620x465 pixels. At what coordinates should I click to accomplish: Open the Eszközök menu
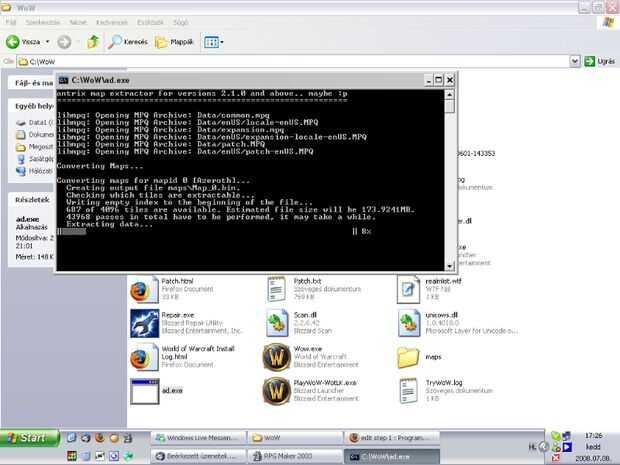pyautogui.click(x=150, y=22)
